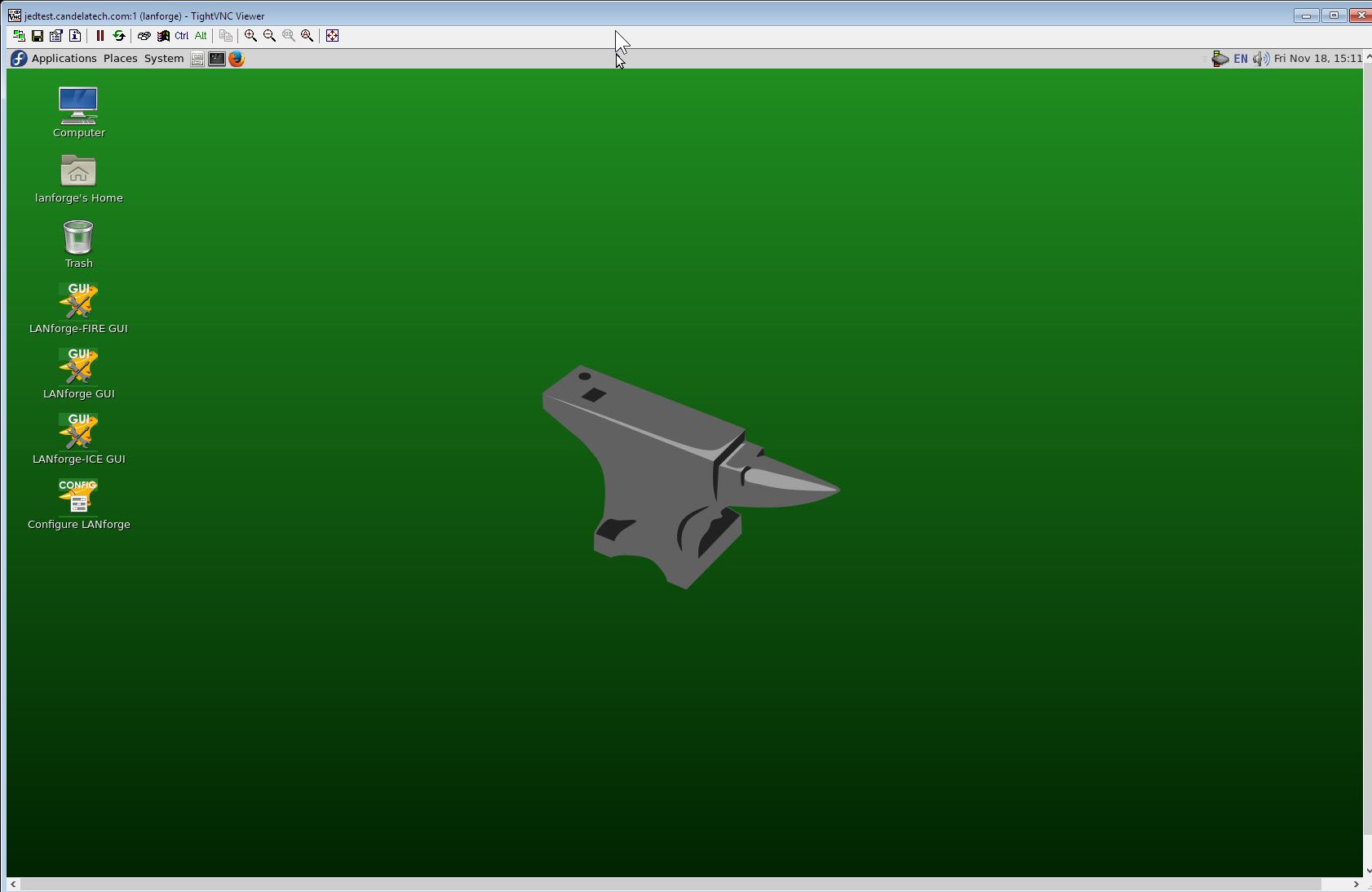The height and width of the screenshot is (892, 1372).
Task: Pause the VNC session
Action: pos(100,36)
